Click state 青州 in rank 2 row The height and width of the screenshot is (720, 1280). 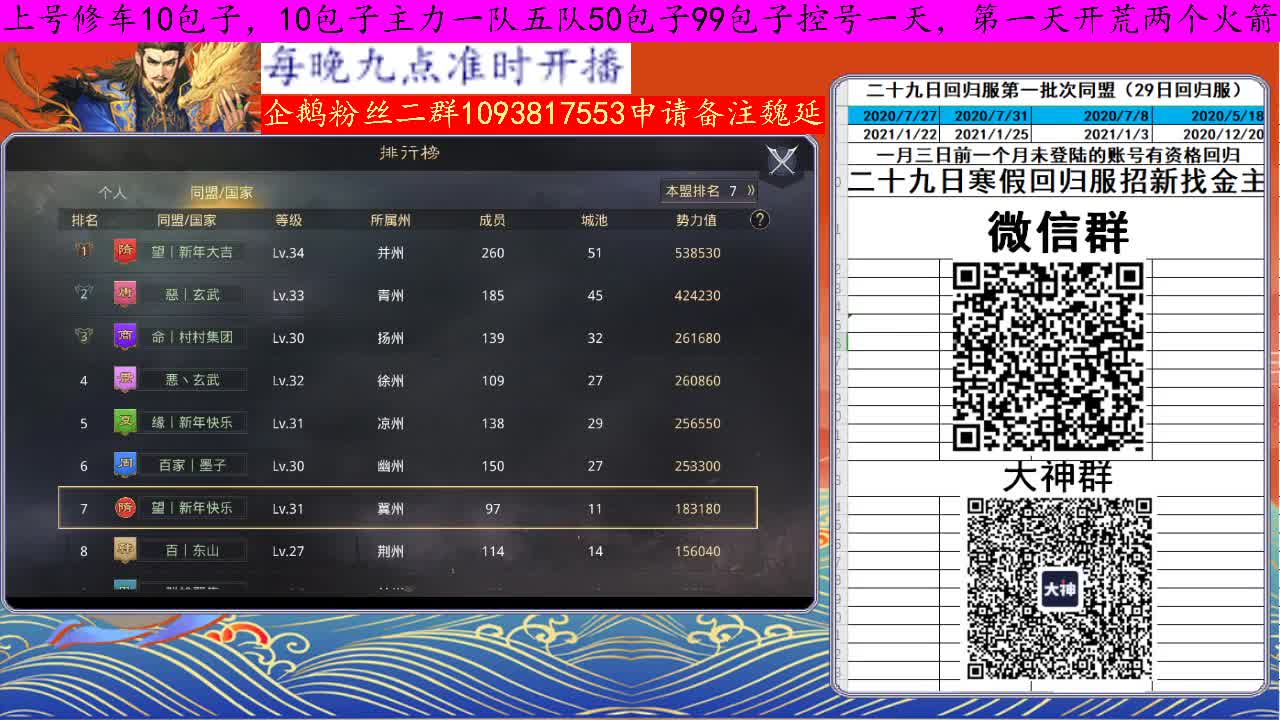click(390, 295)
